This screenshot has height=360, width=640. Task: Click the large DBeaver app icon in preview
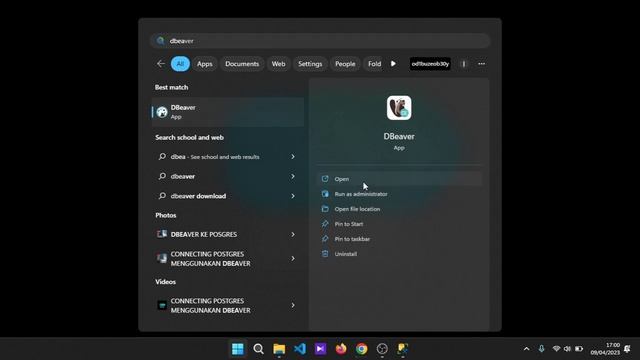pyautogui.click(x=399, y=108)
